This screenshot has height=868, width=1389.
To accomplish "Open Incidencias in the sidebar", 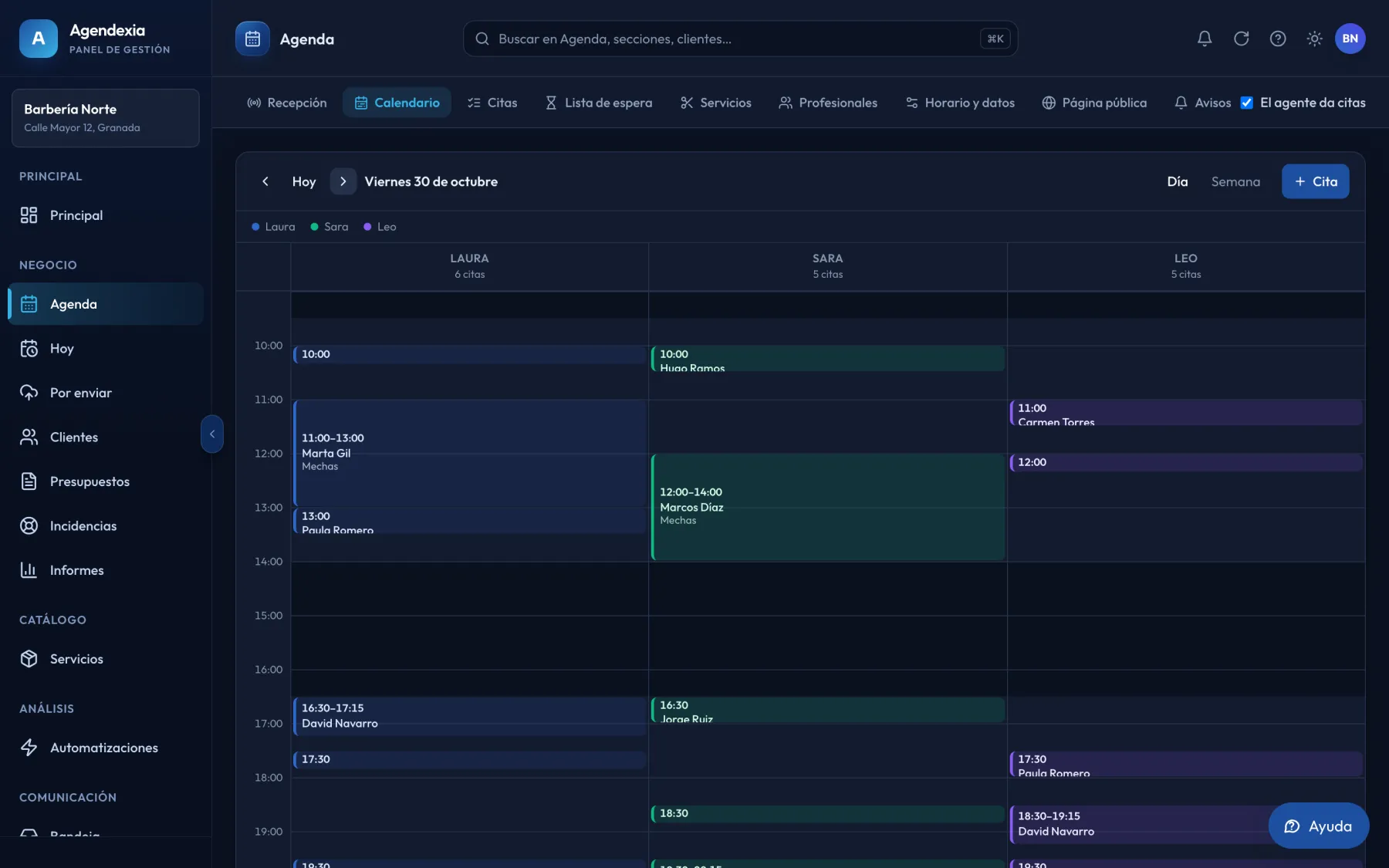I will point(106,526).
